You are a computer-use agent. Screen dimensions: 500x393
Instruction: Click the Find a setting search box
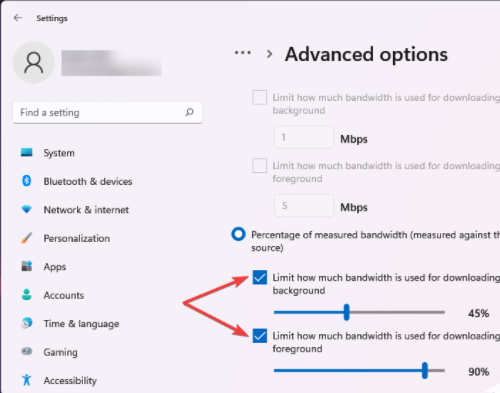coord(107,113)
